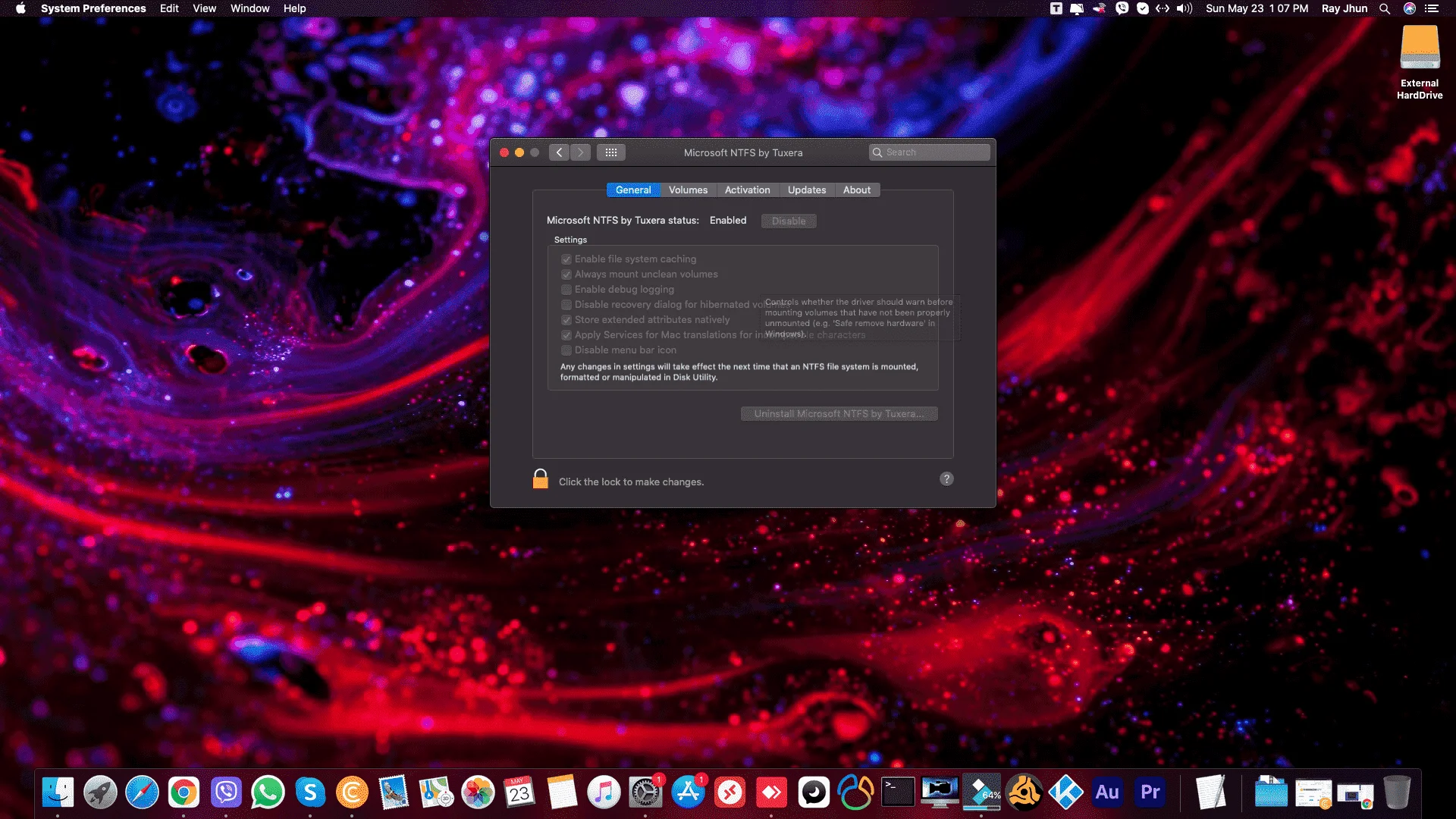This screenshot has height=819, width=1456.
Task: Open the Window menu
Action: coord(249,8)
